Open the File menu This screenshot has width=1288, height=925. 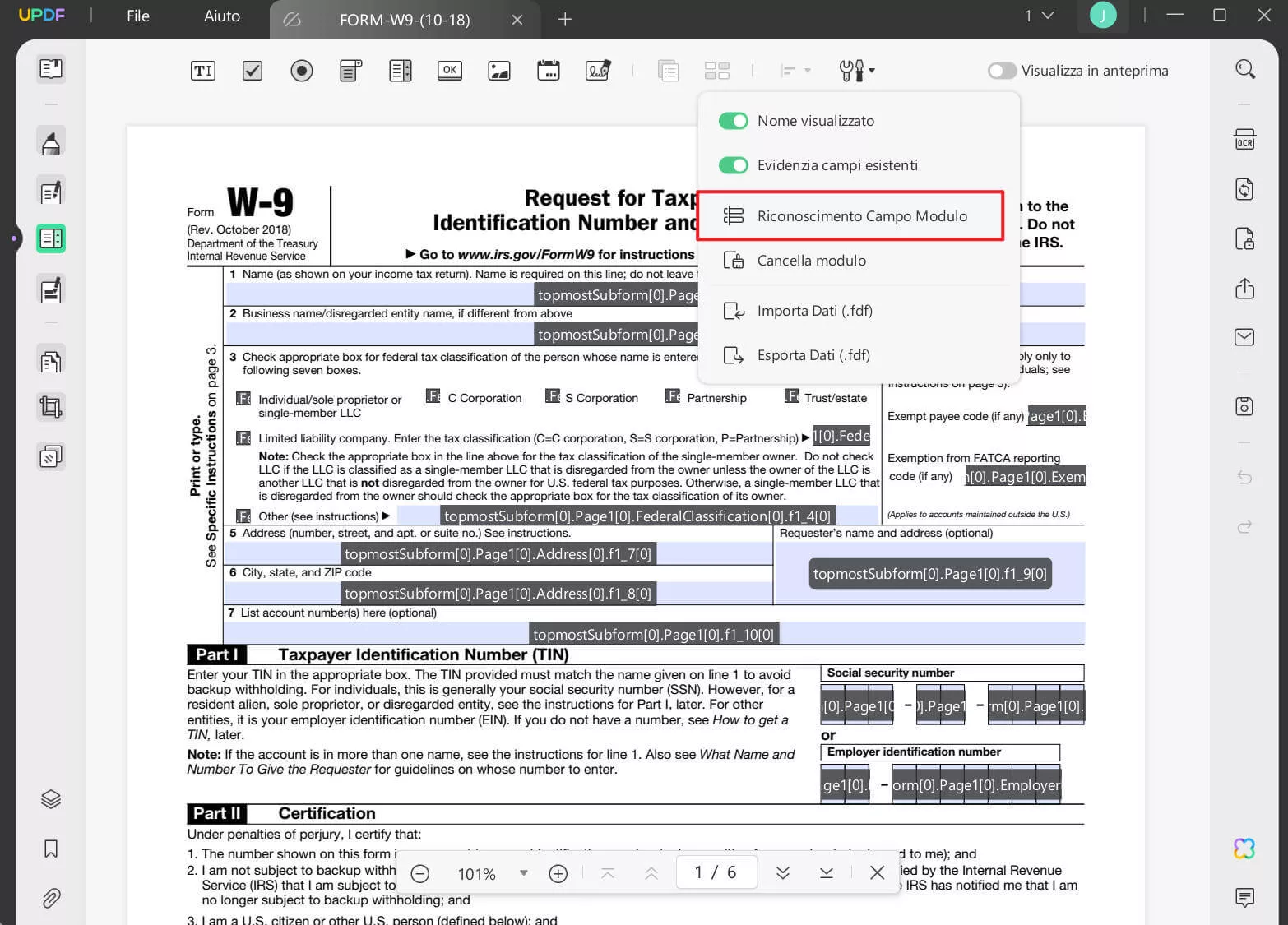138,16
